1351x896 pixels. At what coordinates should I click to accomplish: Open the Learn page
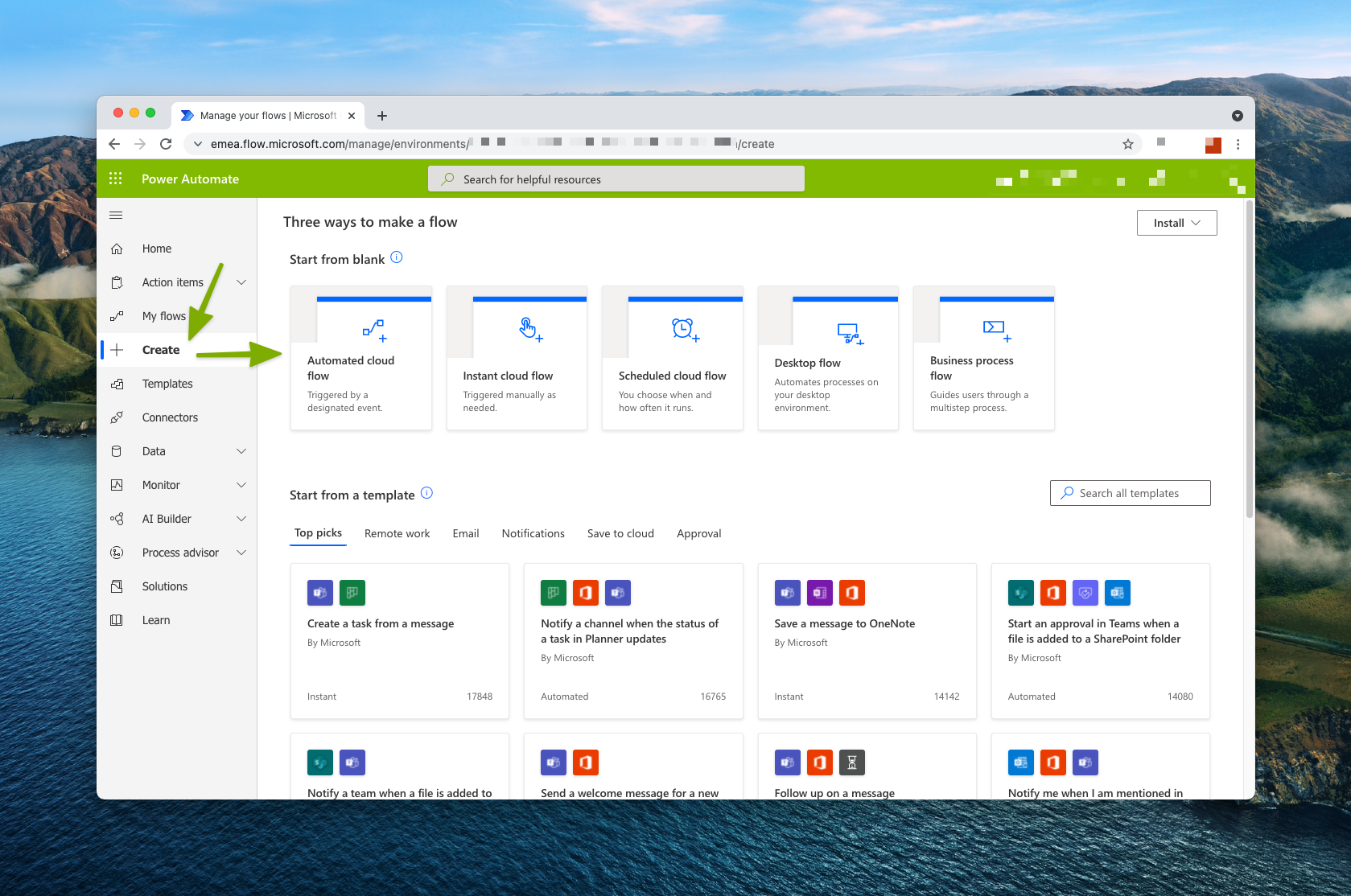[x=156, y=620]
